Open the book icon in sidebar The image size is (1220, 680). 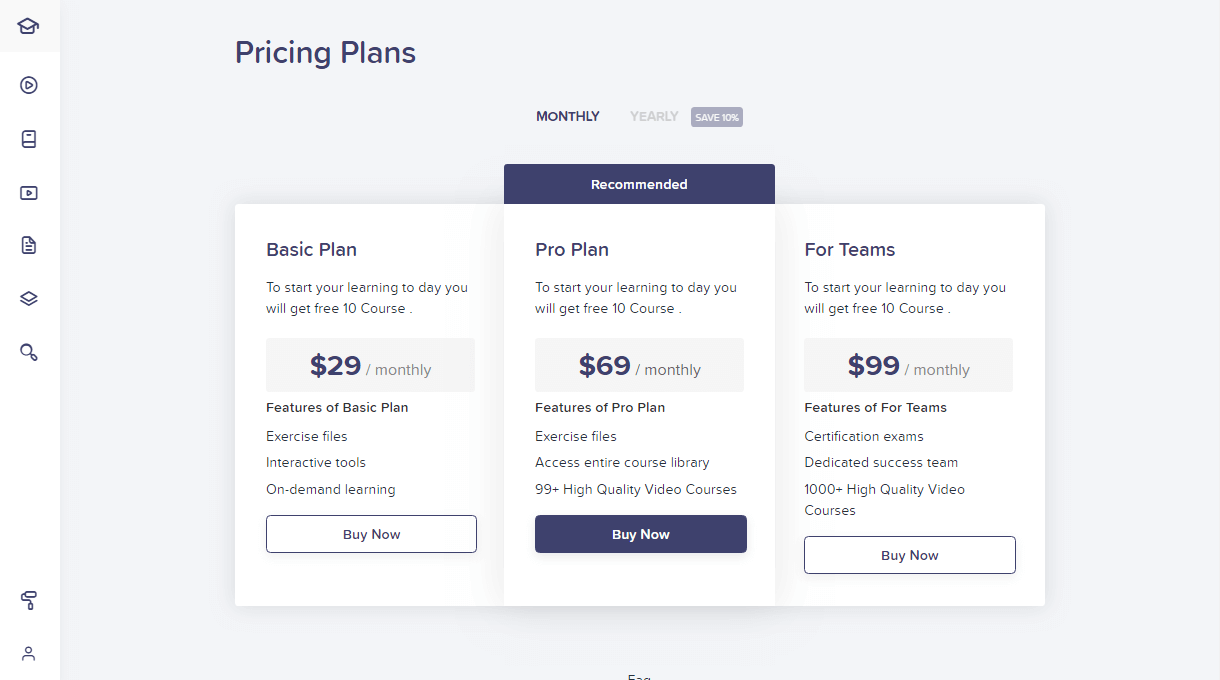click(29, 139)
